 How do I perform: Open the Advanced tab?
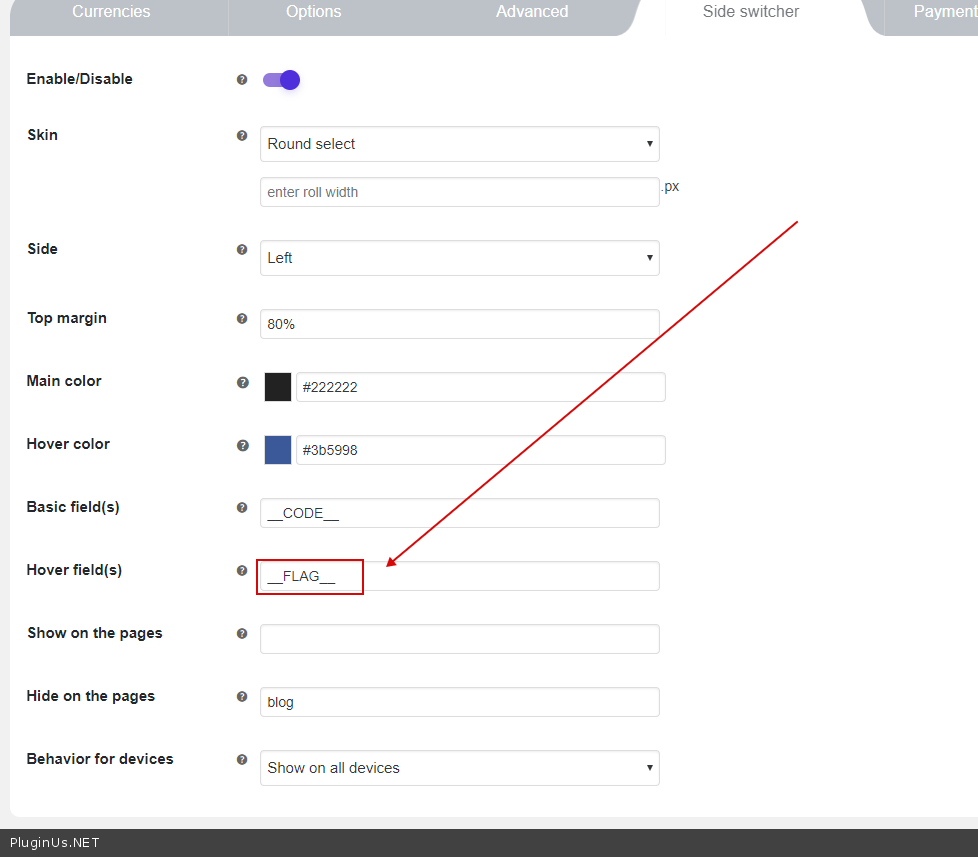point(532,12)
